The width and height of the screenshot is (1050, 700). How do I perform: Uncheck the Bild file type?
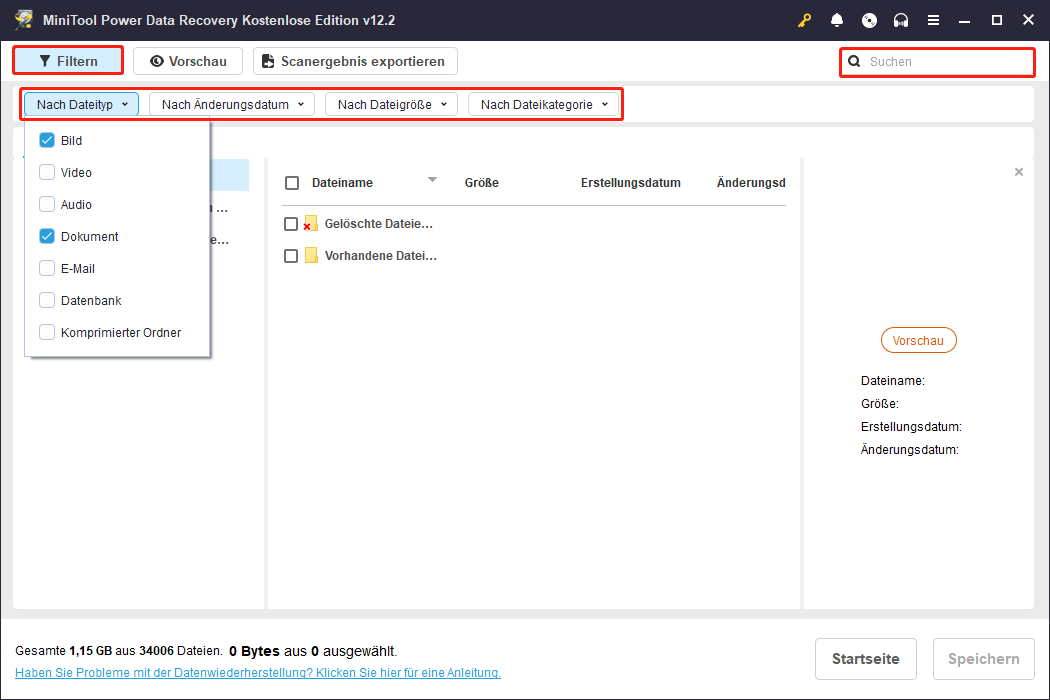[x=47, y=140]
